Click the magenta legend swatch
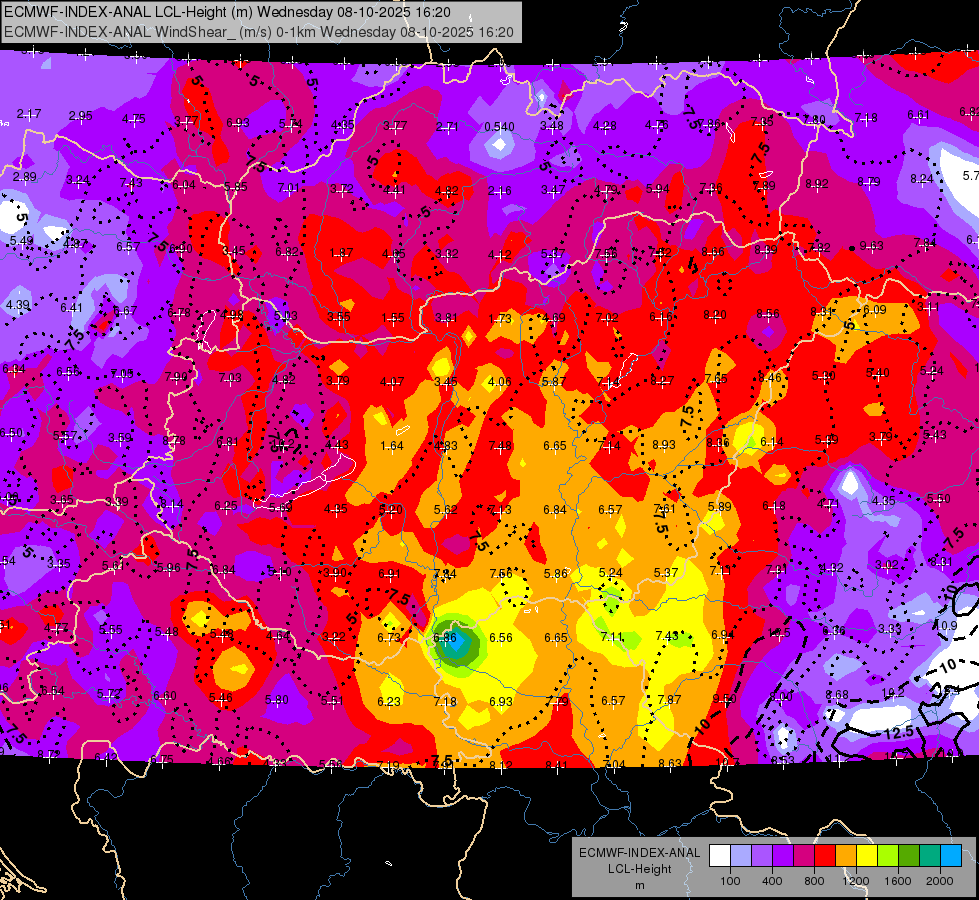Image resolution: width=979 pixels, height=900 pixels. (x=804, y=856)
